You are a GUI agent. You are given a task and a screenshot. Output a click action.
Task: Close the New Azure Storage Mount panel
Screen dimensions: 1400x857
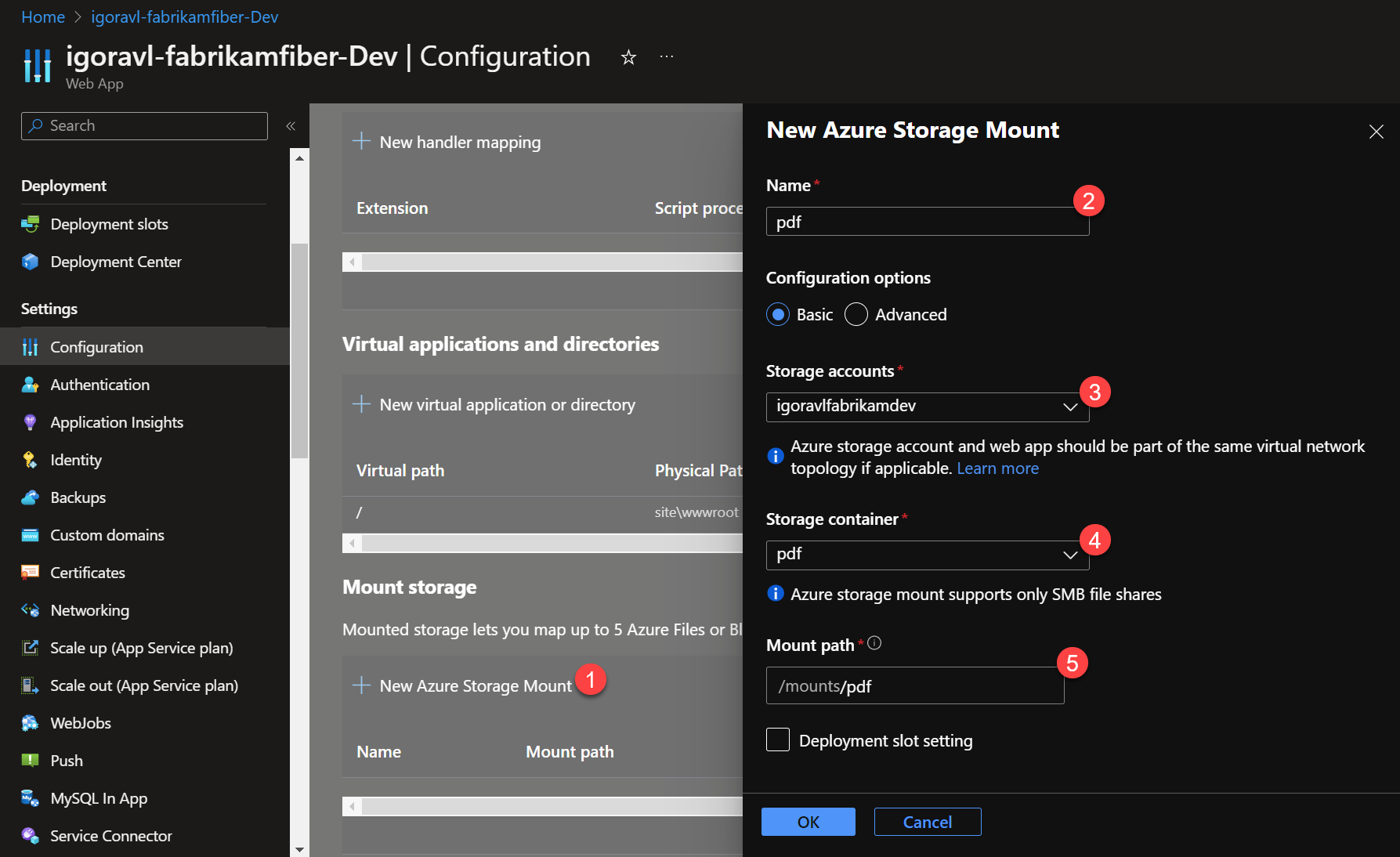pyautogui.click(x=1376, y=132)
